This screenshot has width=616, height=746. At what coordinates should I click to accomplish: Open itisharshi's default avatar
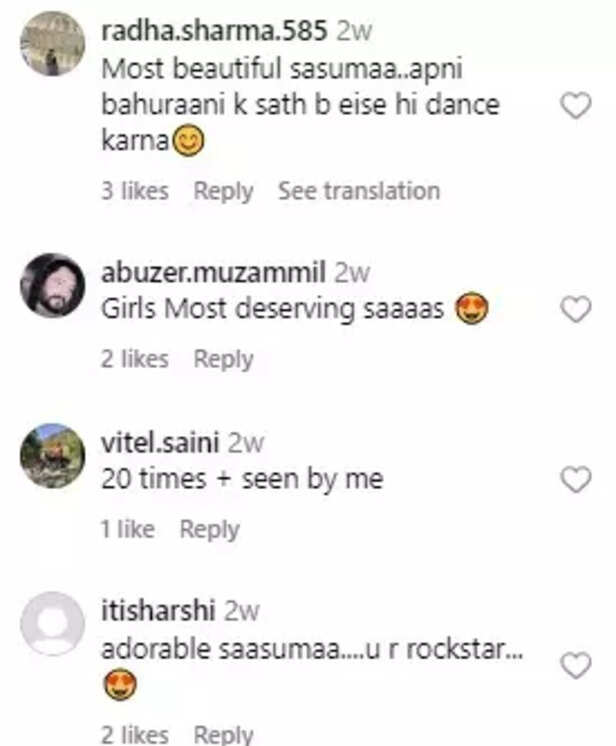coord(52,623)
